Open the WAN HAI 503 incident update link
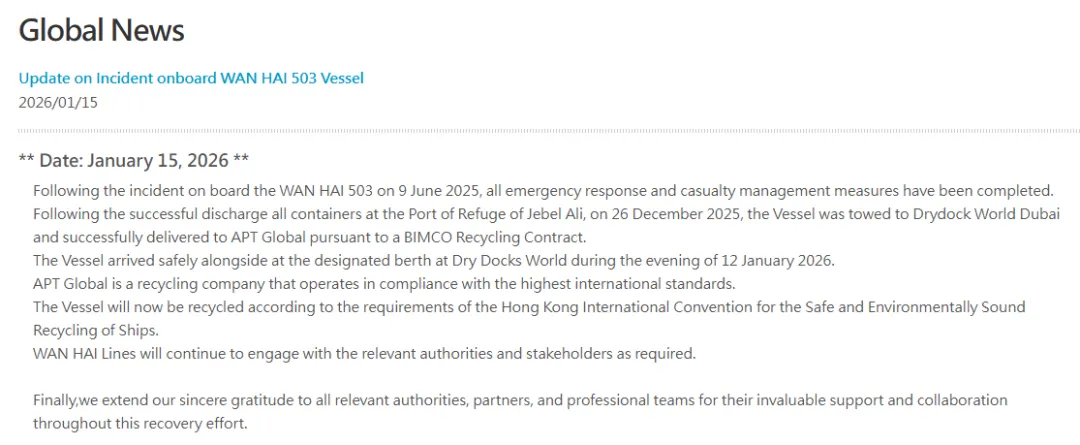The image size is (1080, 445). coord(191,77)
